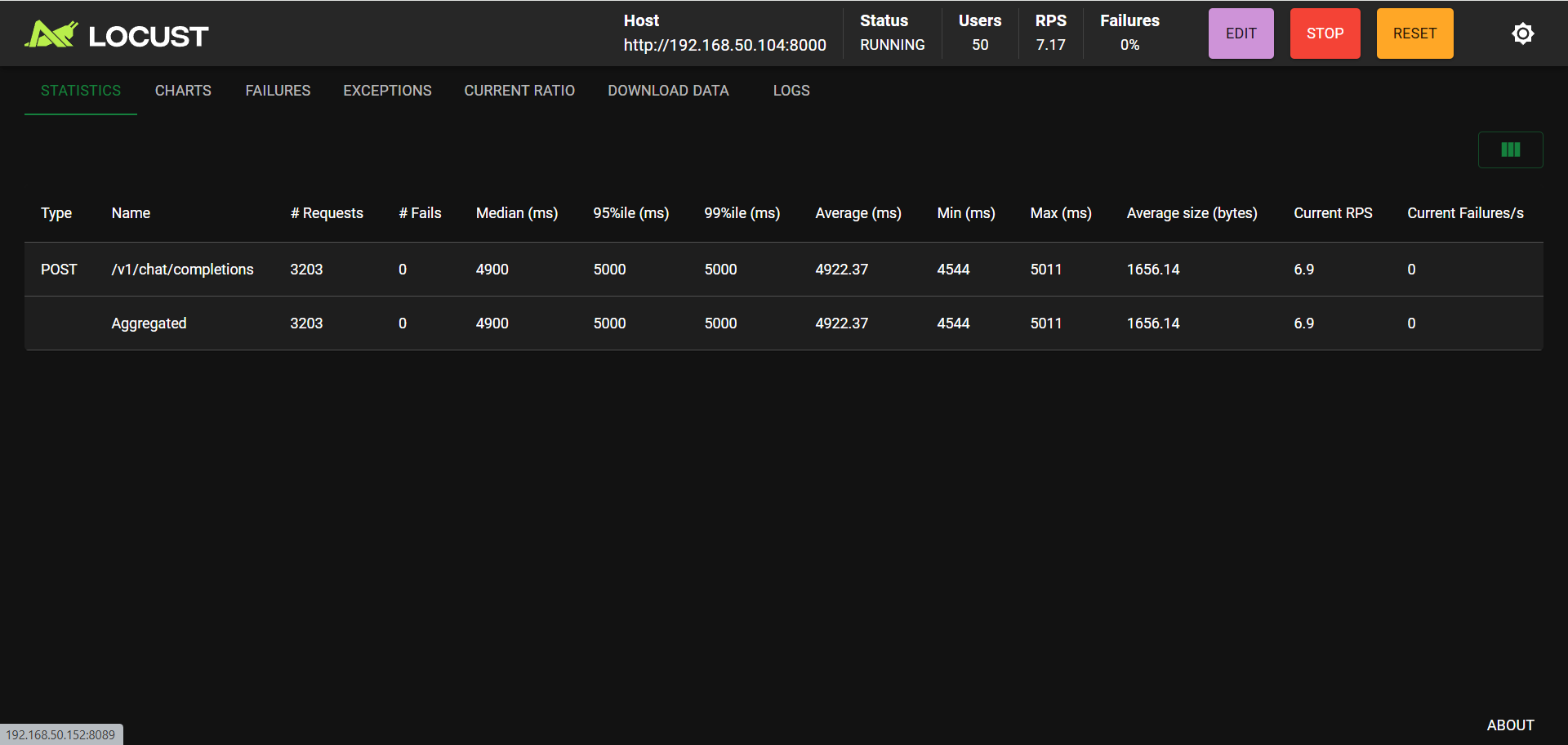
Task: Click browser status URL 192.168.50.152:8089
Action: point(60,735)
